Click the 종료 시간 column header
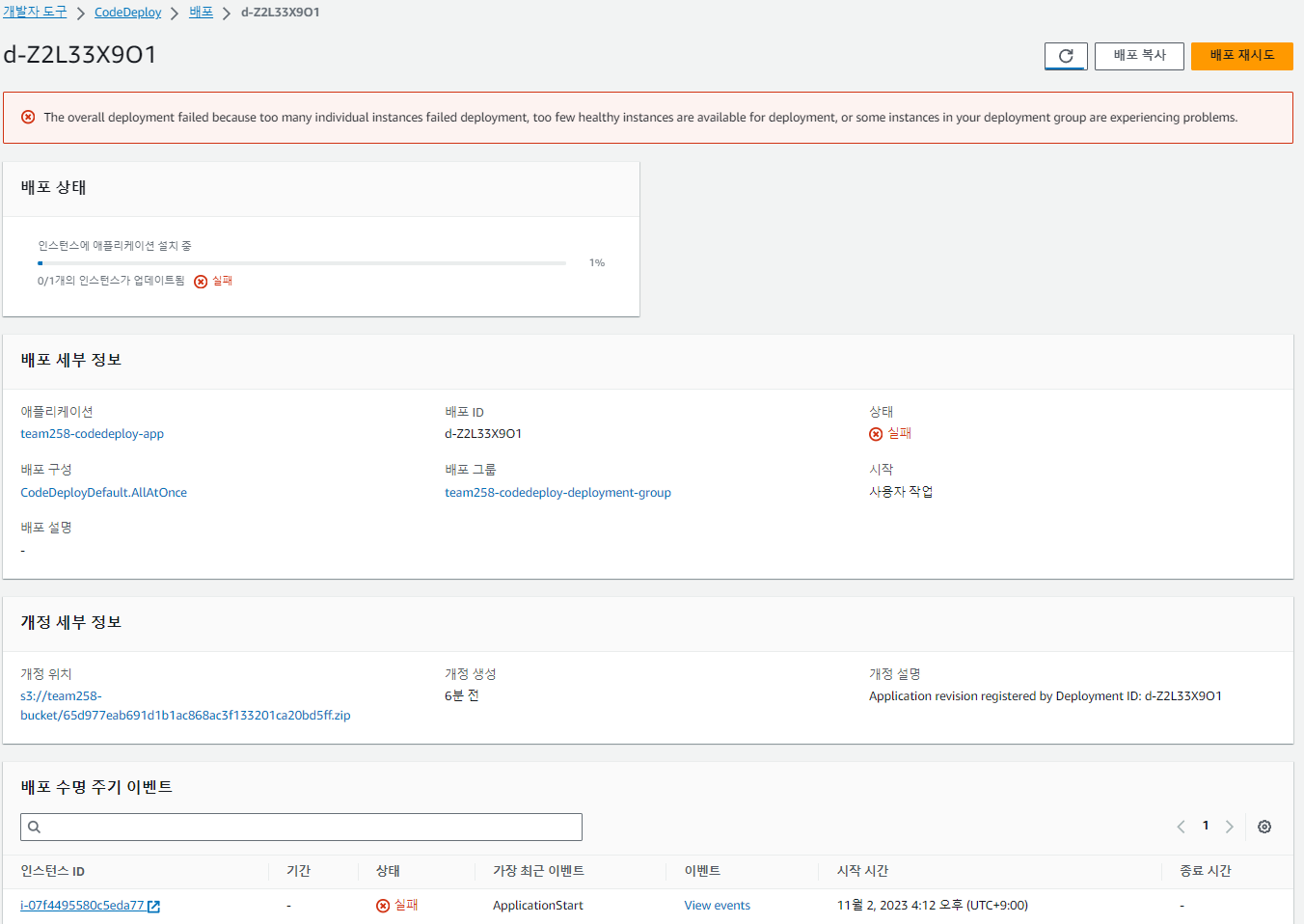Viewport: 1304px width, 924px height. coord(1206,871)
